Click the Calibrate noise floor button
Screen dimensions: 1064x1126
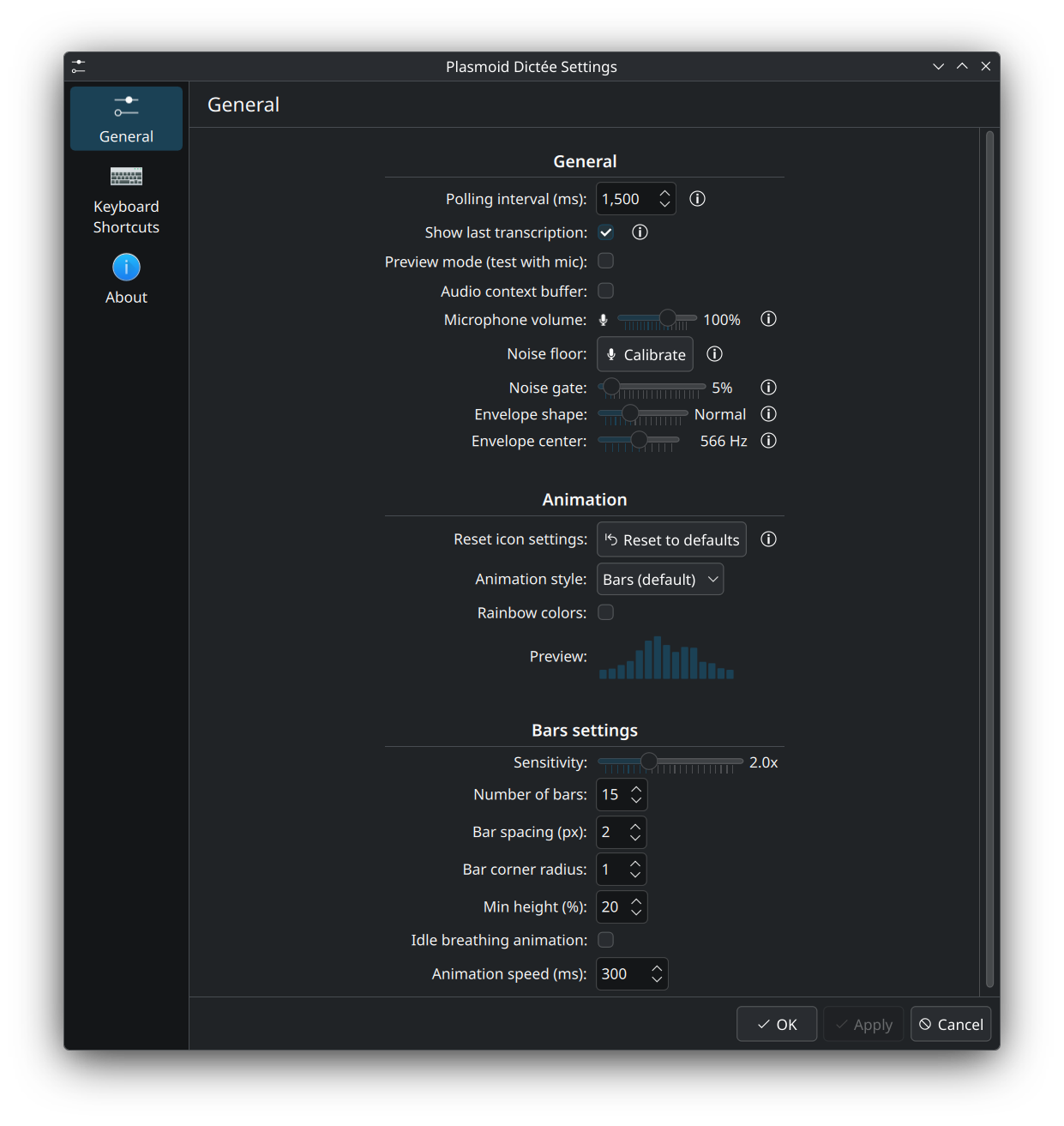pos(645,354)
